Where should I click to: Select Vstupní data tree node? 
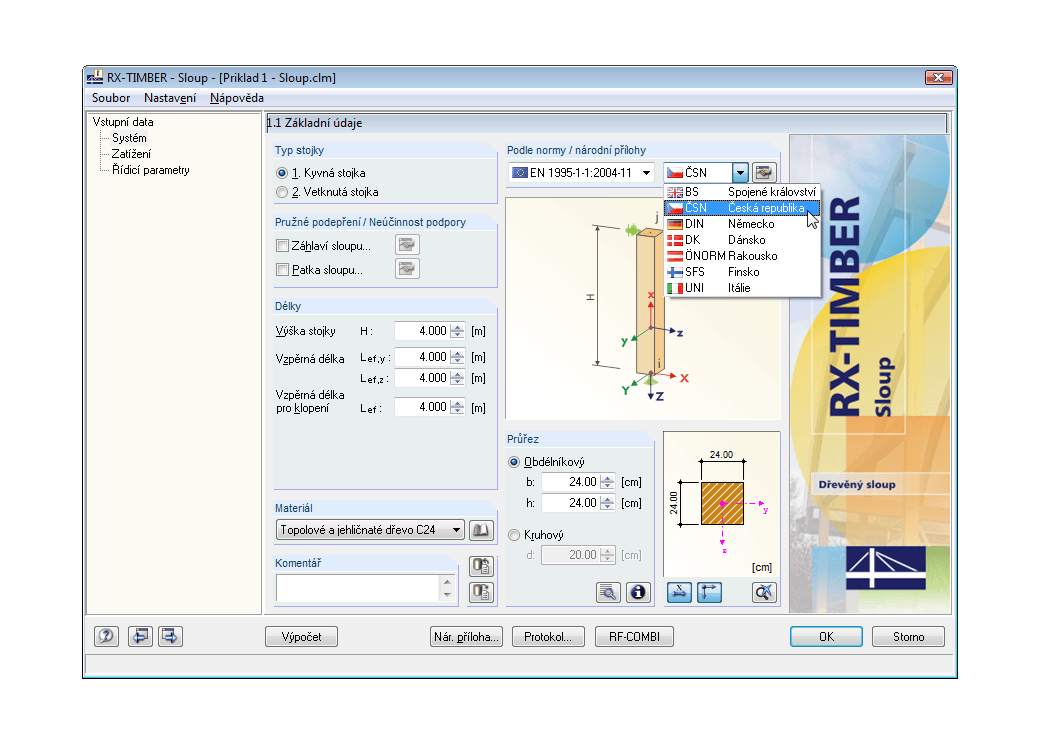click(123, 122)
